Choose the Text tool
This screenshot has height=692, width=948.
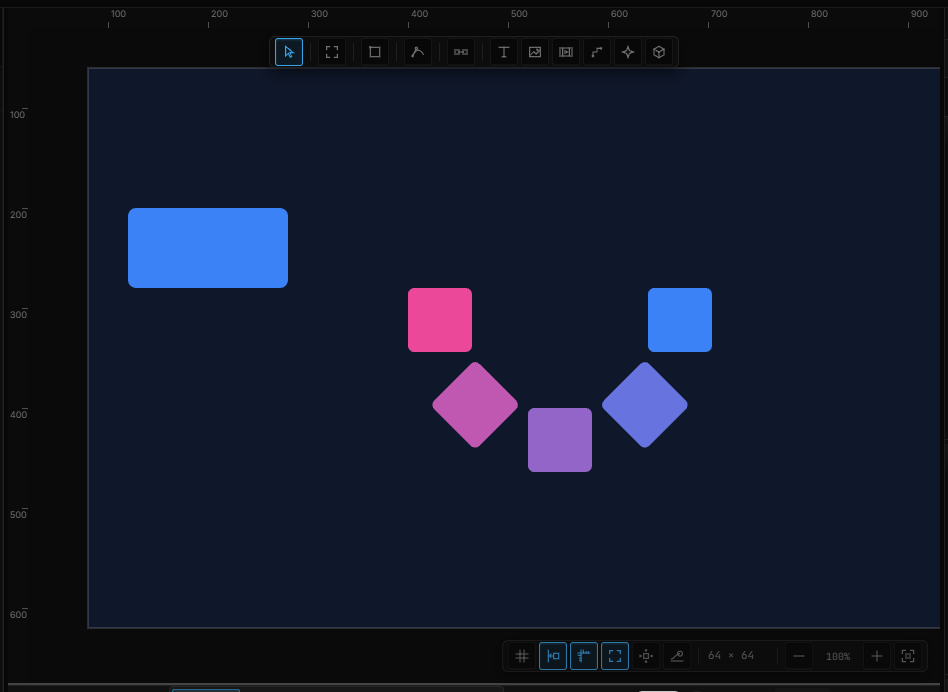coord(504,52)
